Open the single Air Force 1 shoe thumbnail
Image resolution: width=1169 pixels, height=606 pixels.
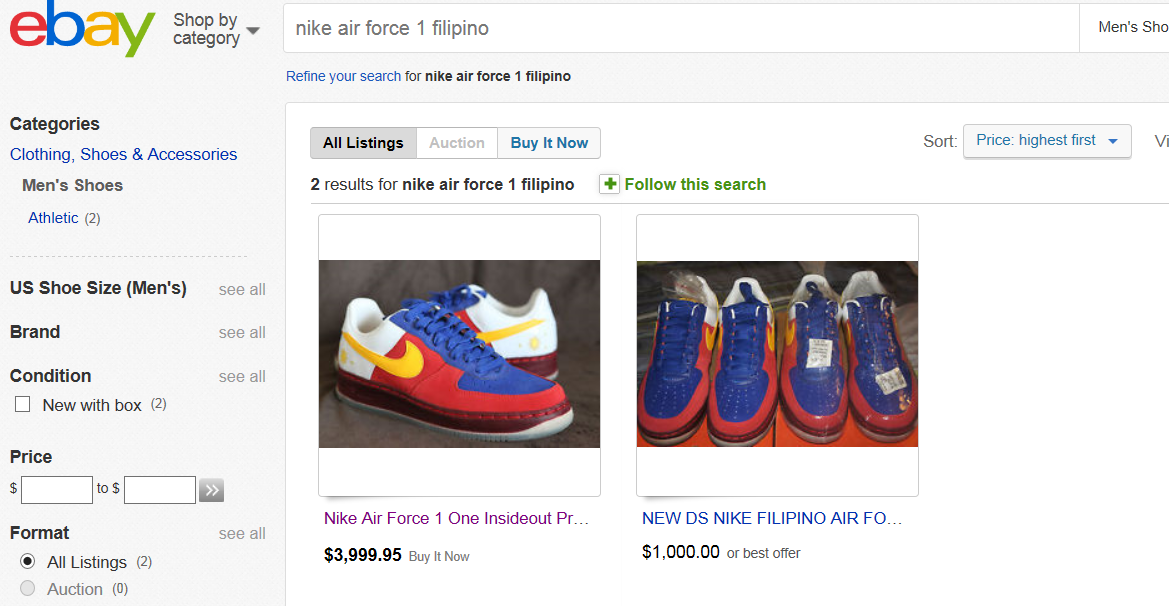[459, 354]
